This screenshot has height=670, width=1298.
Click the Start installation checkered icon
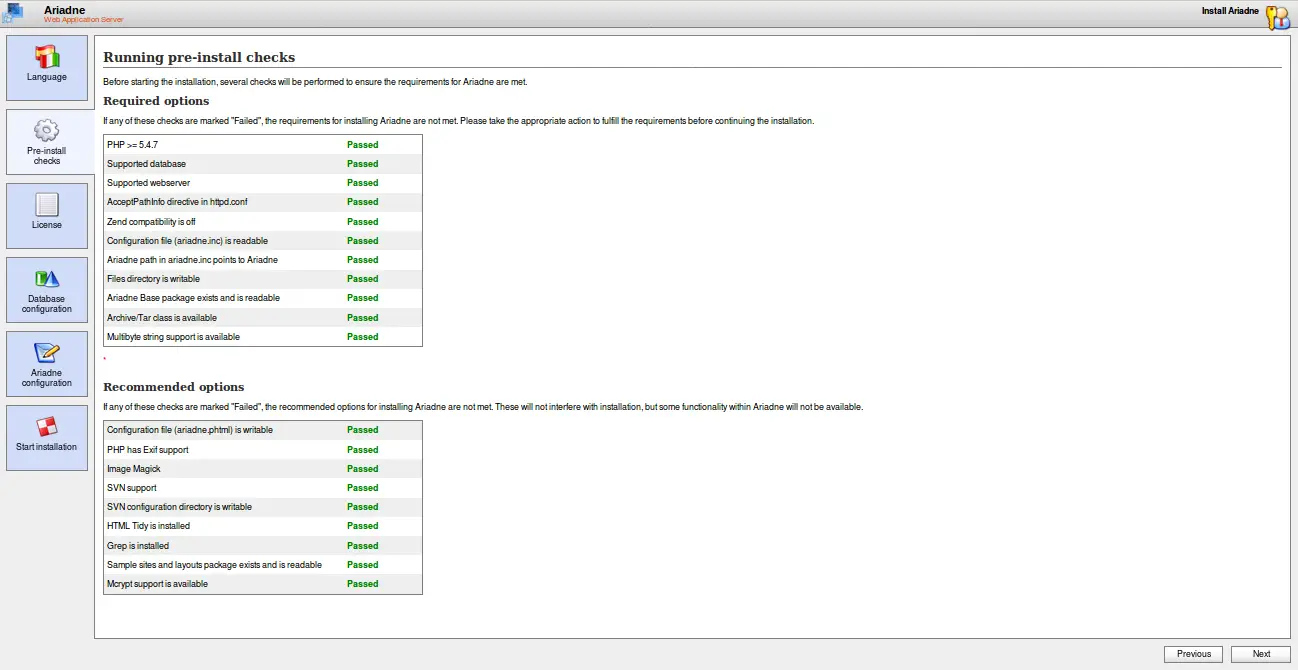tap(47, 427)
